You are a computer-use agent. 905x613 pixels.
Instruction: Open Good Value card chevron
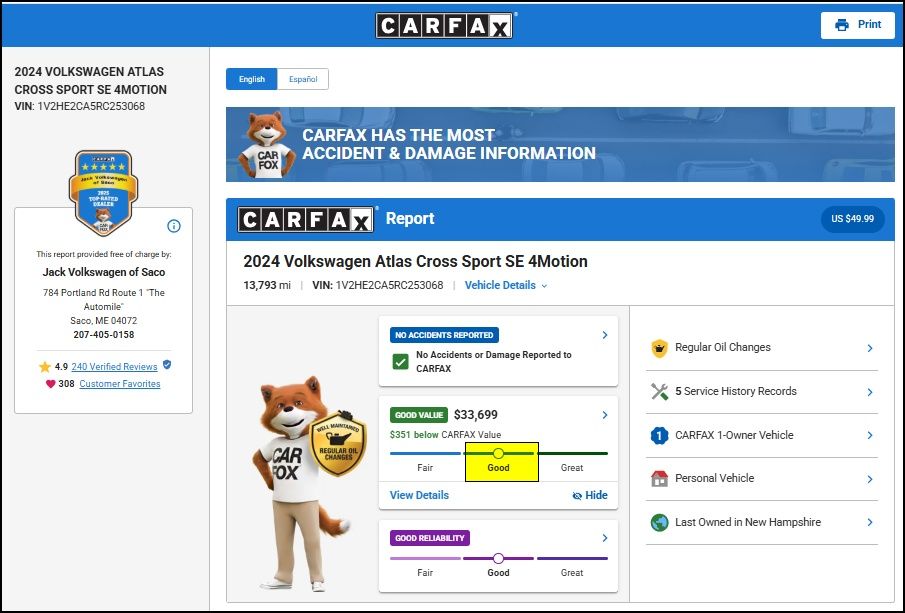point(605,415)
